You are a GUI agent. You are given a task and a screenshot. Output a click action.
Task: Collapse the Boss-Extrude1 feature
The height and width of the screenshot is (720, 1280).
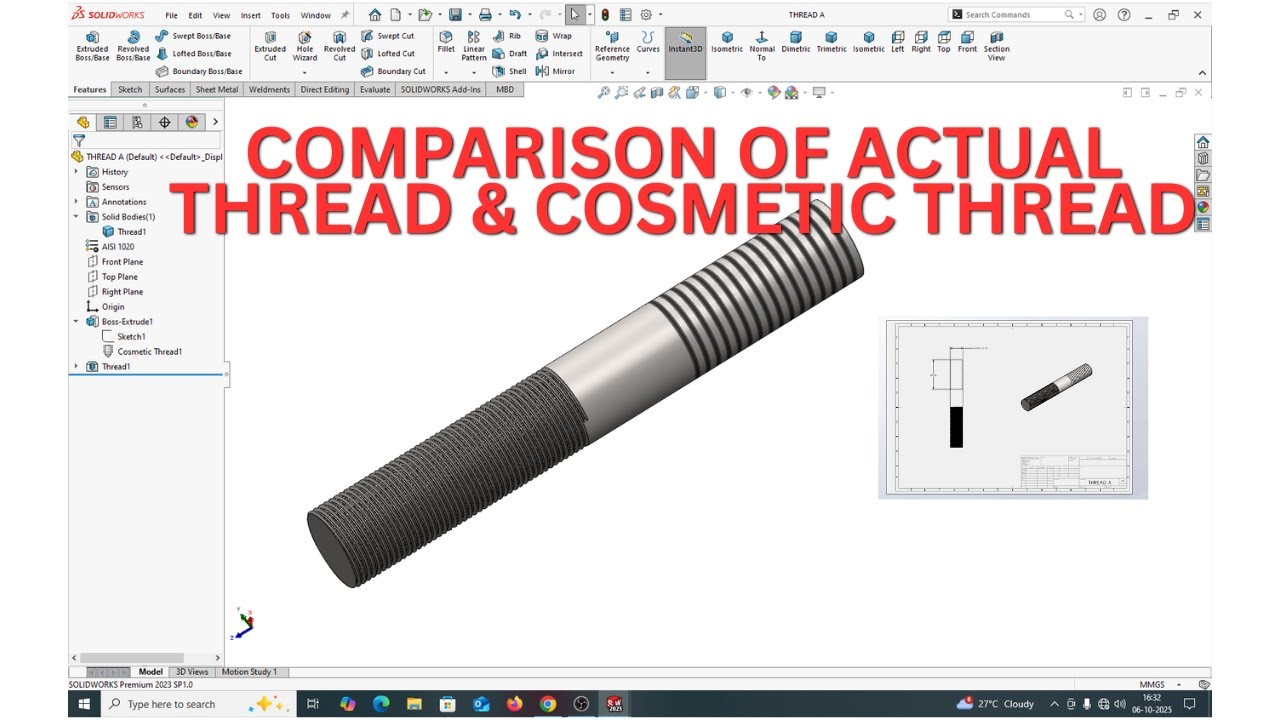pos(77,322)
